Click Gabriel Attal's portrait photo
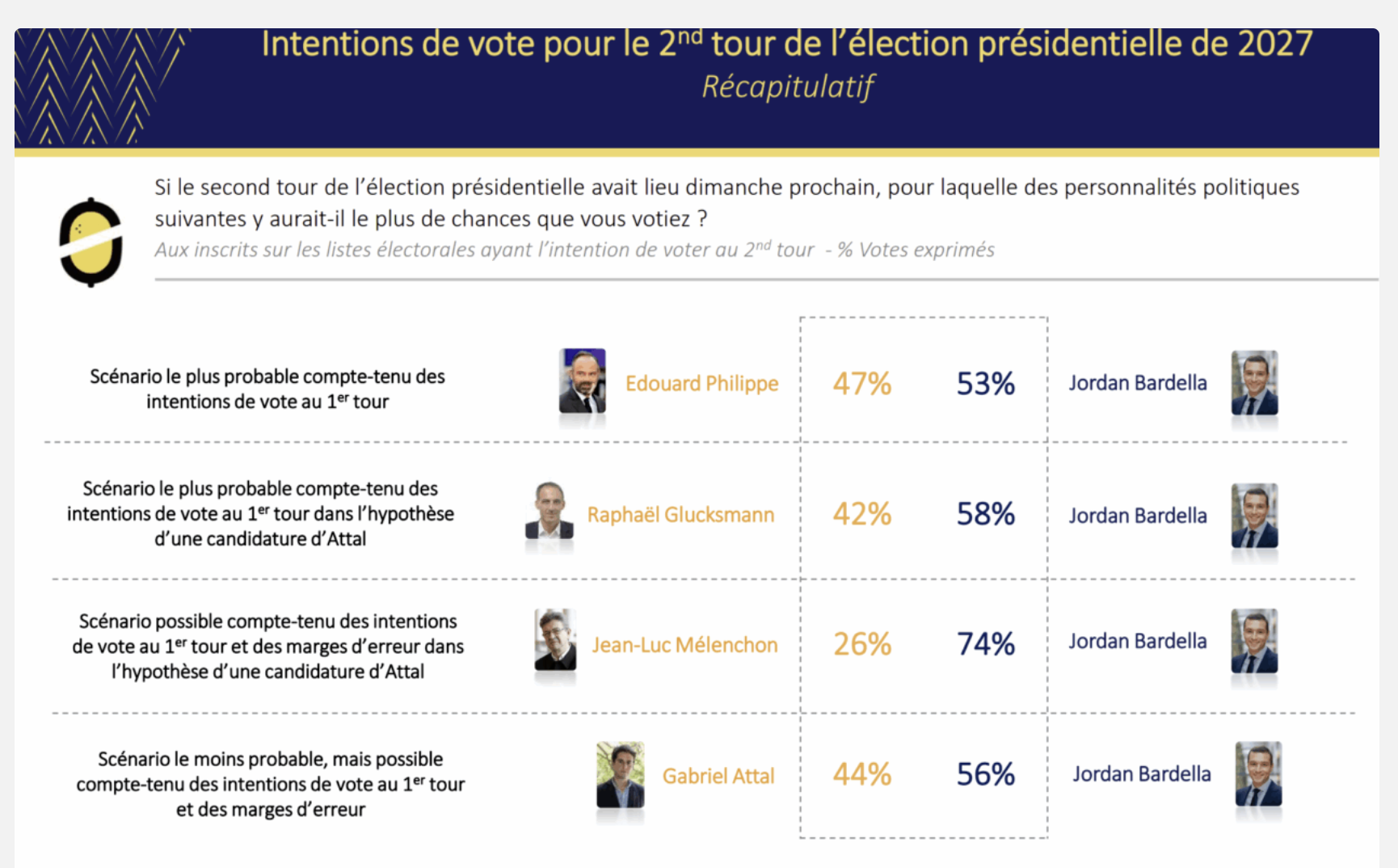Viewport: 1398px width, 868px height. click(x=620, y=775)
